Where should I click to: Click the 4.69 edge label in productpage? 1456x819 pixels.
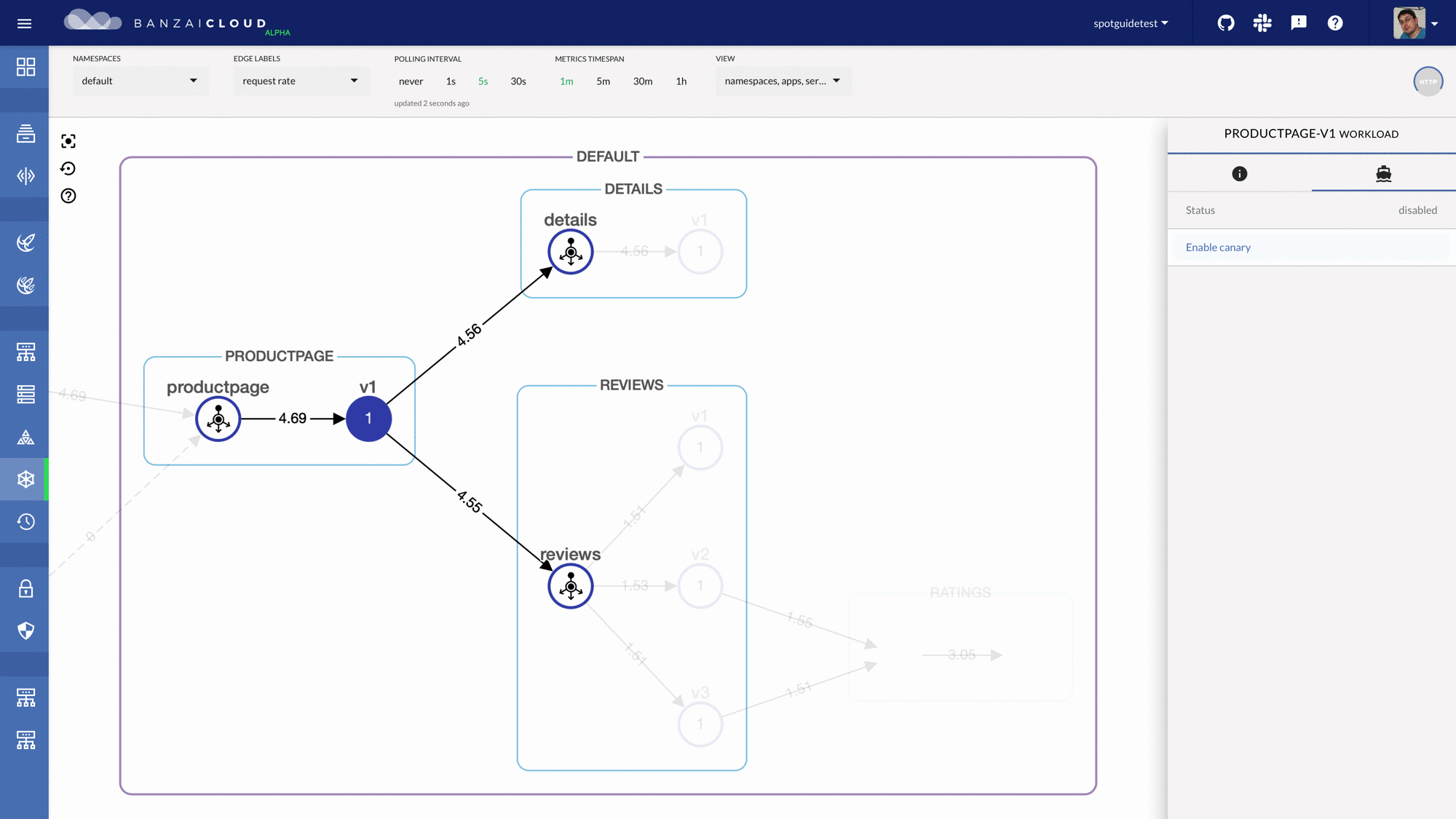click(x=293, y=419)
